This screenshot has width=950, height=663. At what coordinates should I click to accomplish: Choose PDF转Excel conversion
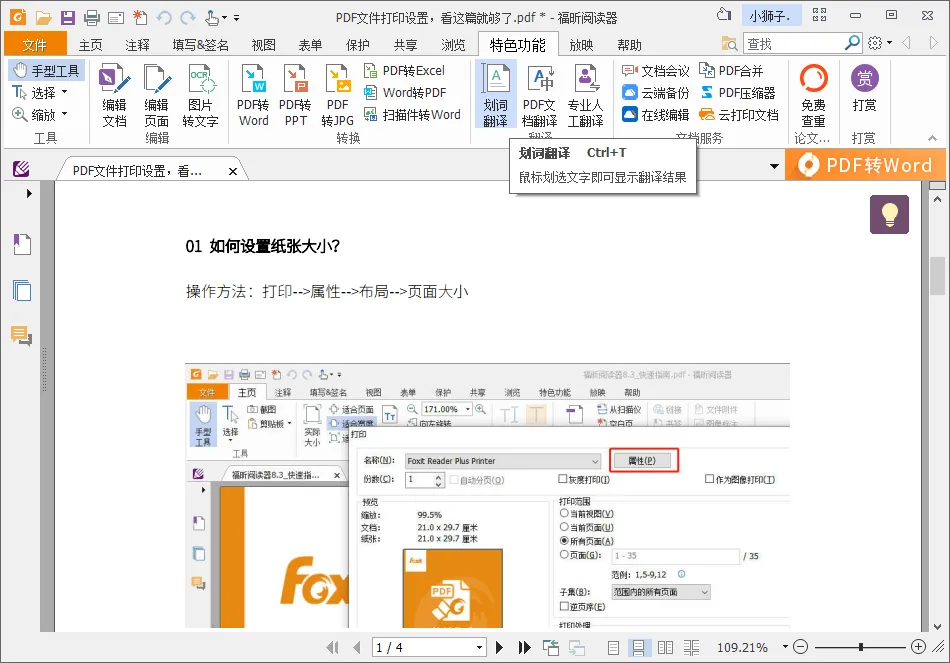[x=404, y=71]
